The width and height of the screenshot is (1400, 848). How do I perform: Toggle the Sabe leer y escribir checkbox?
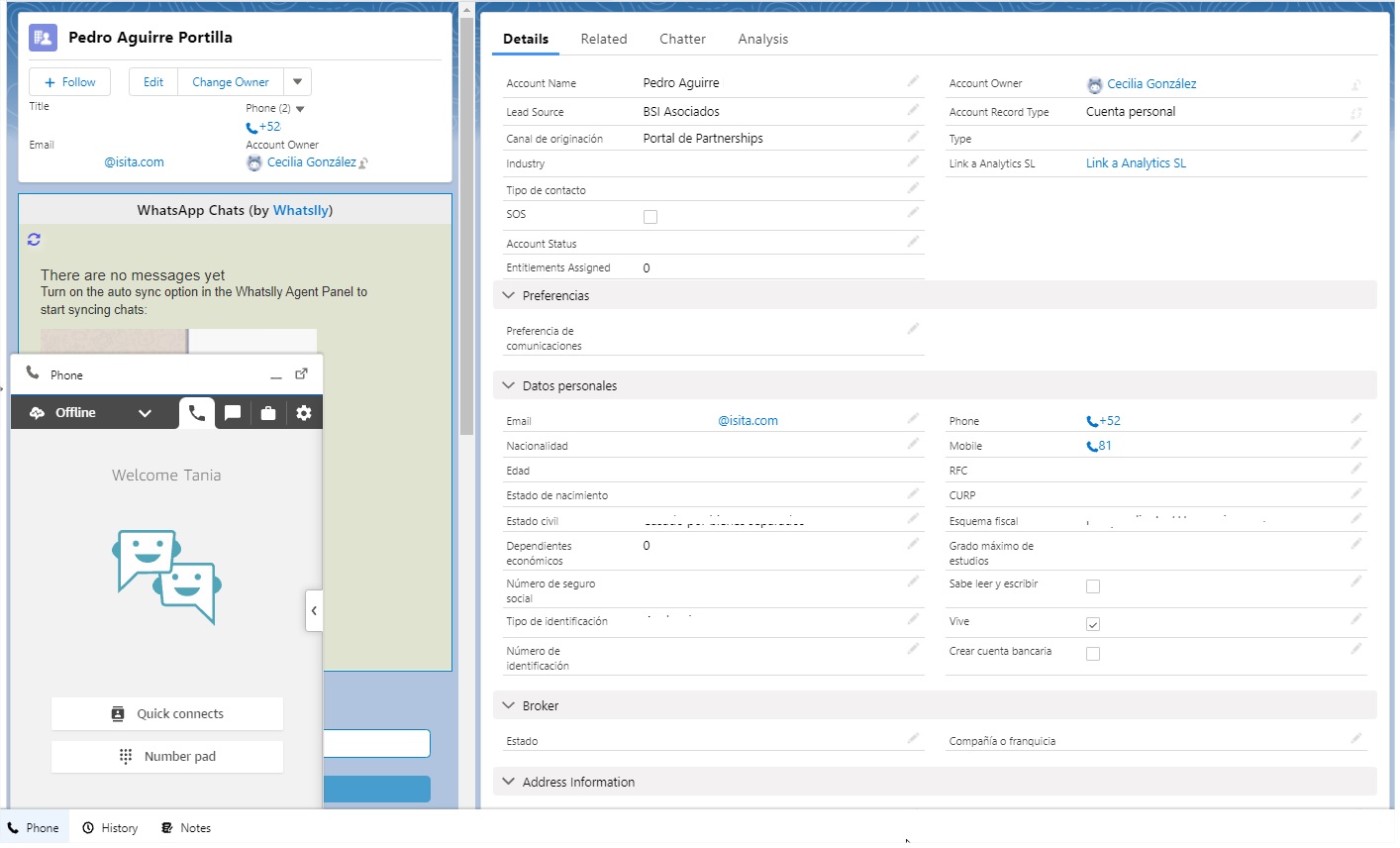(1093, 586)
